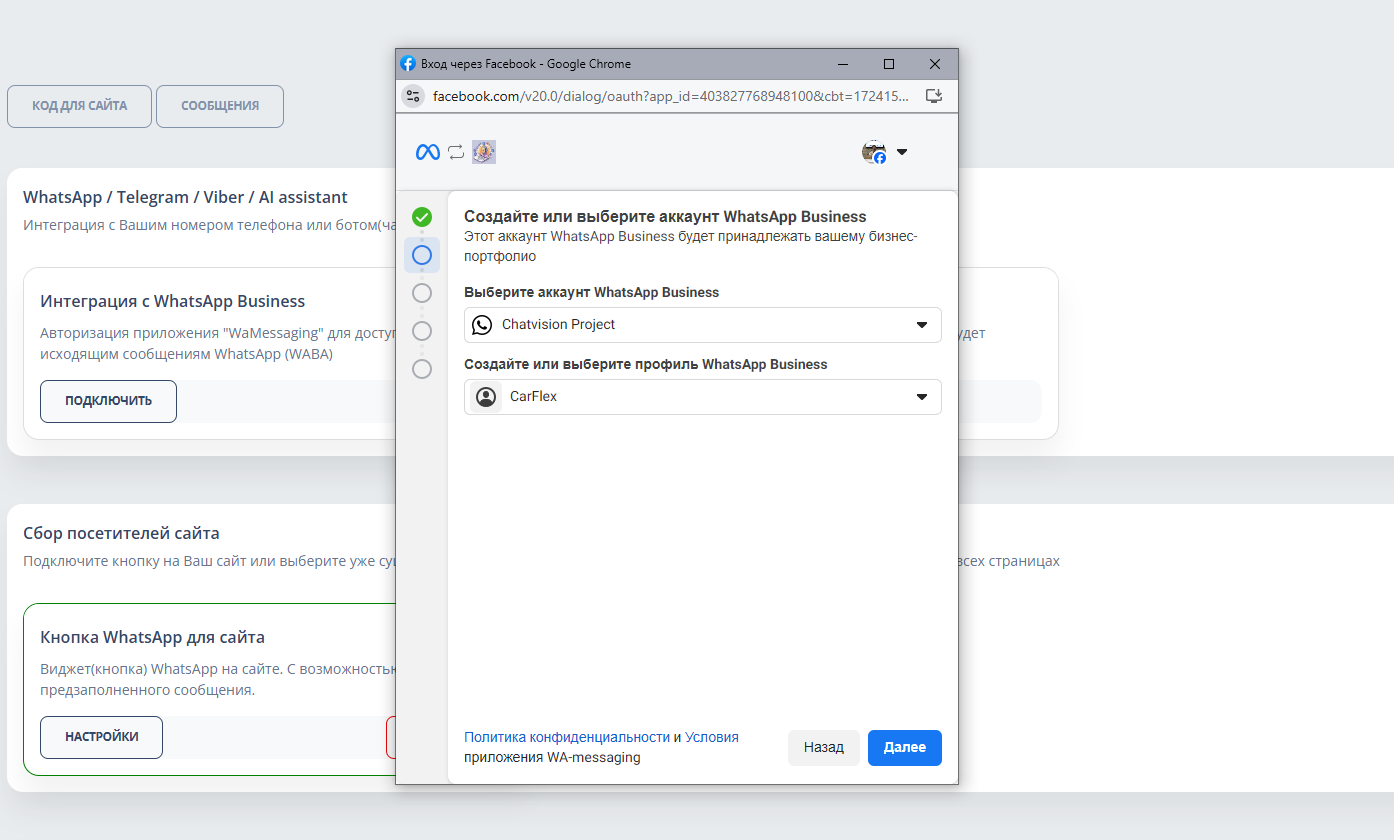Open the Facebook profile avatar menu
Screen dimensions: 1394x840
(874, 152)
